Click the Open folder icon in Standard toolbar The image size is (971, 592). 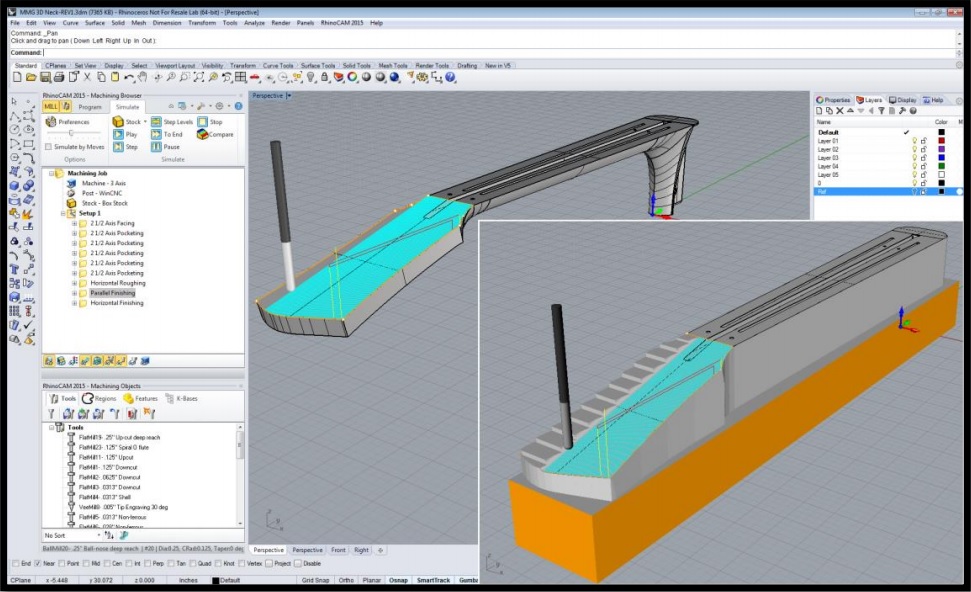point(31,77)
